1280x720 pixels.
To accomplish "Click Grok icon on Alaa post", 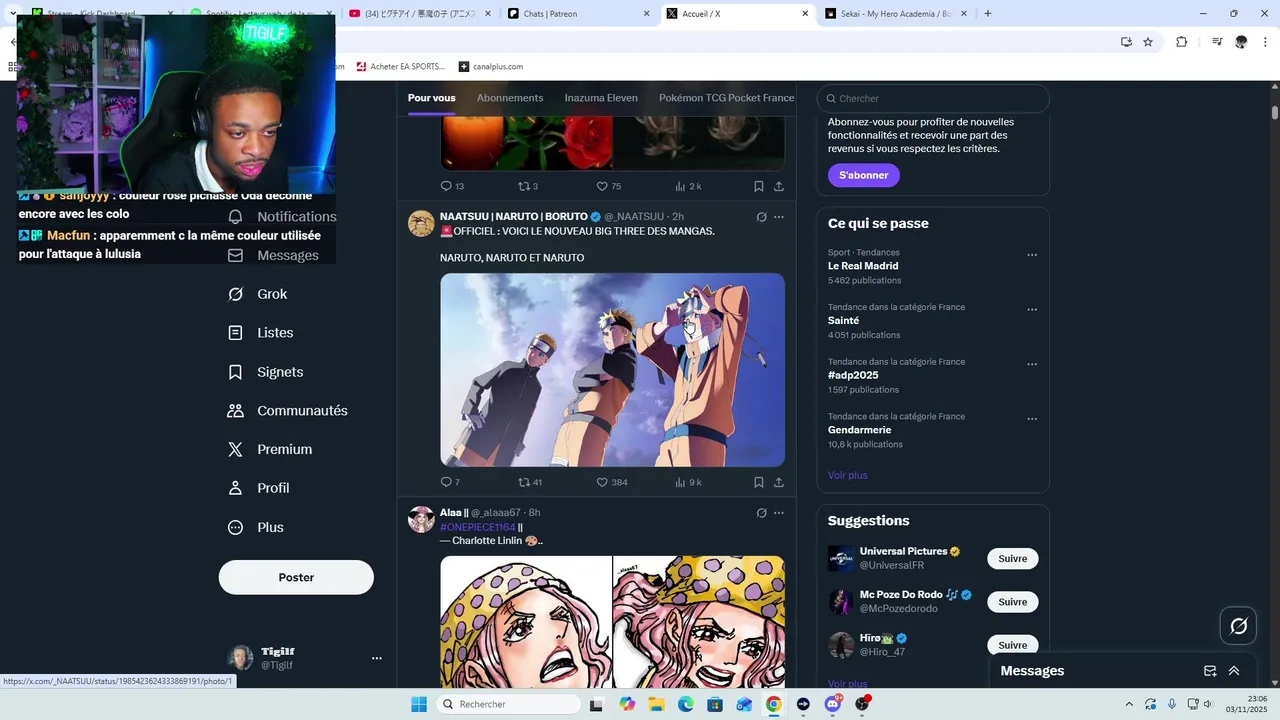I will tap(761, 513).
